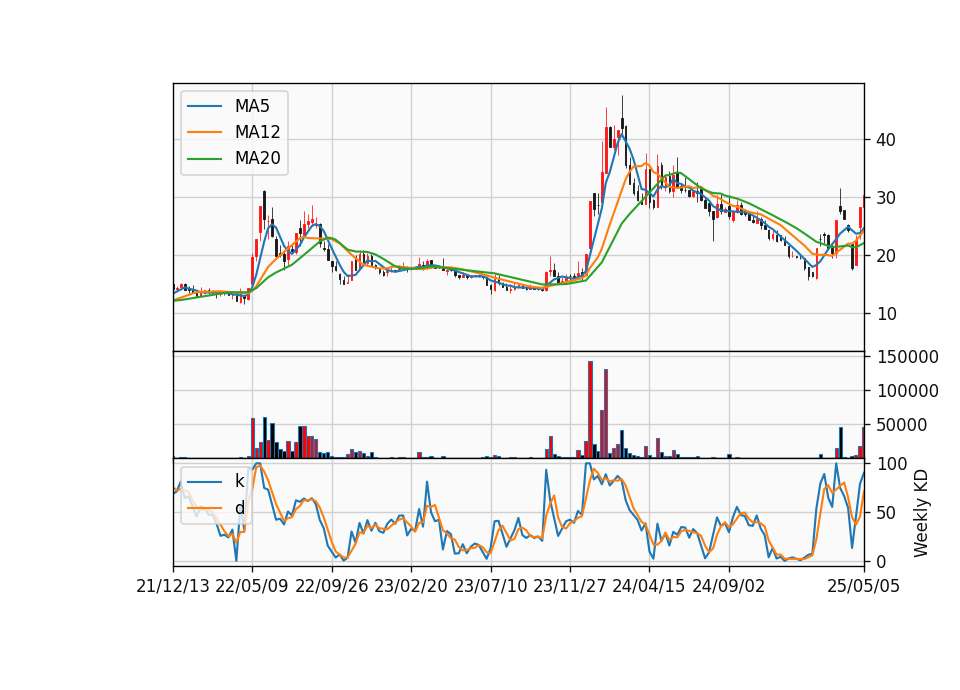This screenshot has width=960, height=690.
Task: Click the KD axis value 50
Action: [x=886, y=513]
